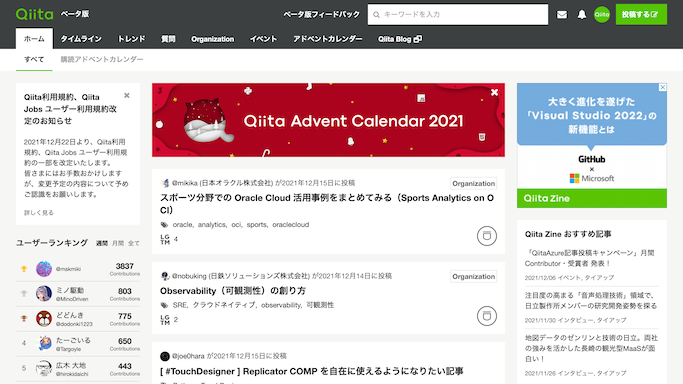Click 詳しく見る link in notice
This screenshot has height=384, width=683.
tap(39, 212)
